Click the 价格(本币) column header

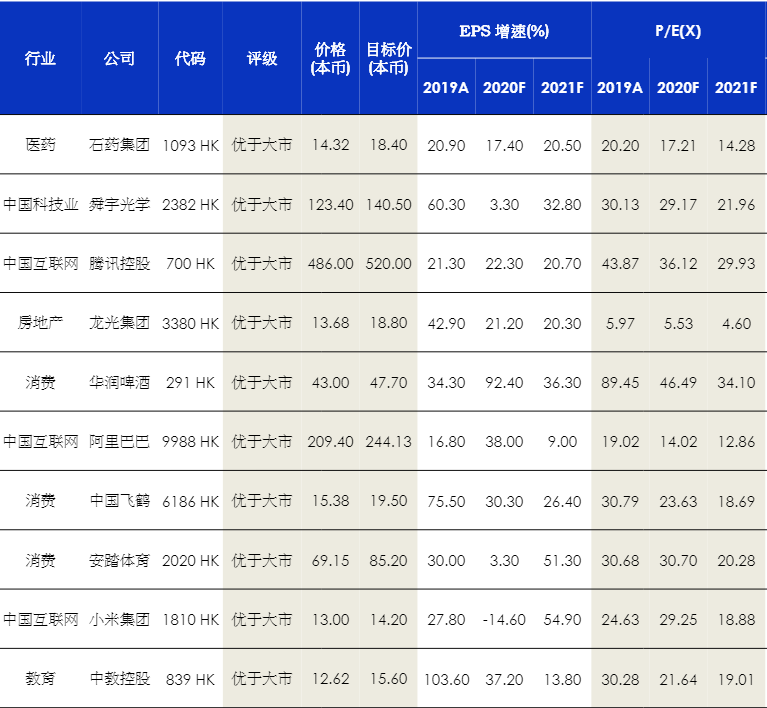tap(330, 59)
